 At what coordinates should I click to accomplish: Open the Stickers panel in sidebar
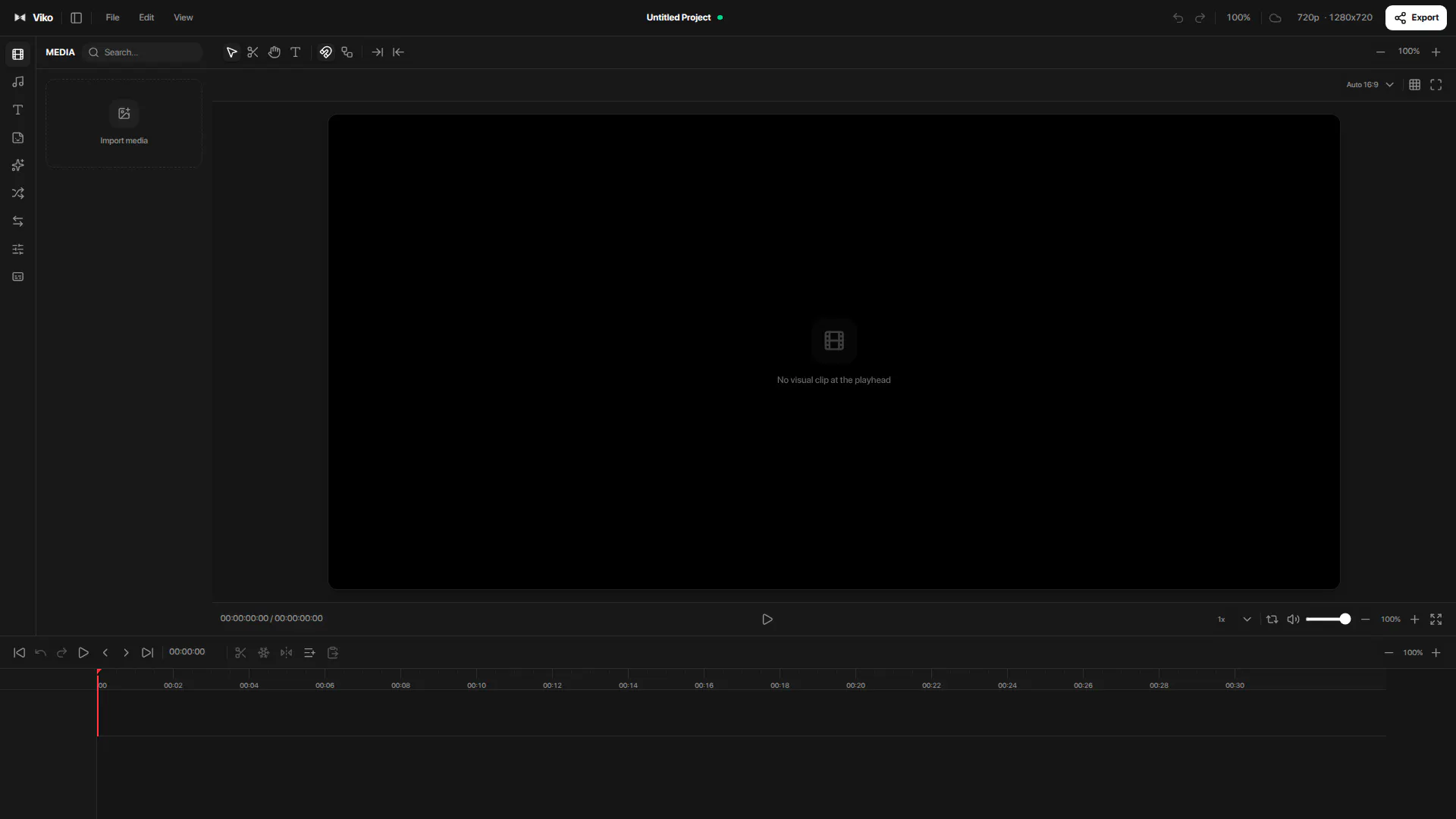pos(18,138)
